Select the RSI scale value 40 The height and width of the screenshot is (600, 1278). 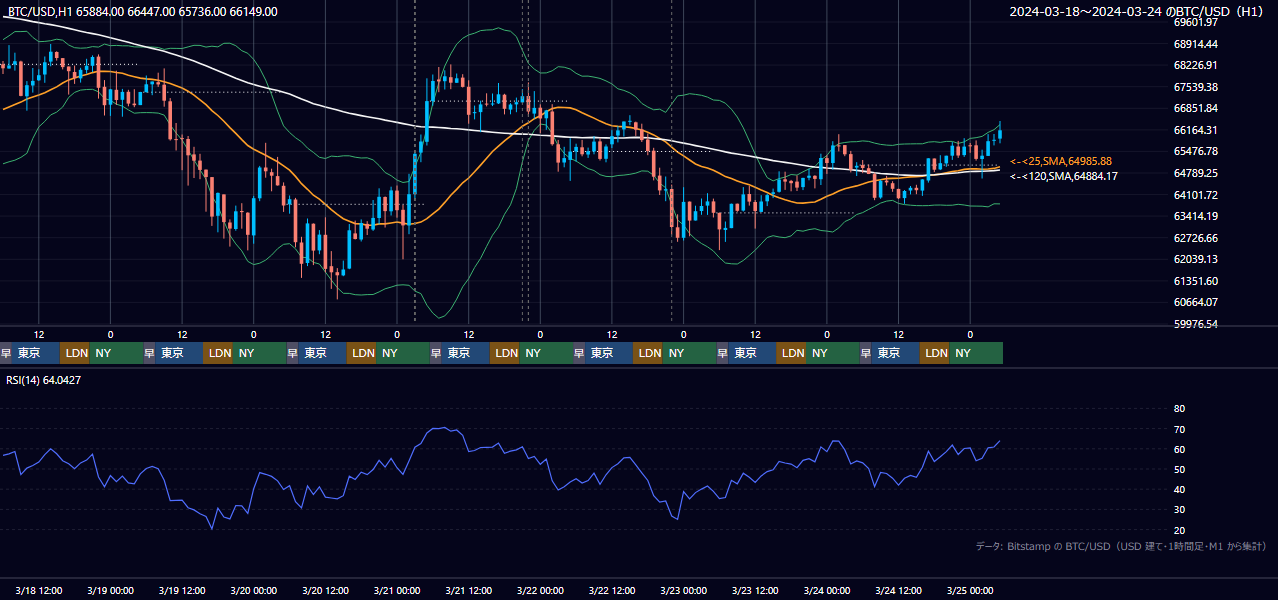1179,489
